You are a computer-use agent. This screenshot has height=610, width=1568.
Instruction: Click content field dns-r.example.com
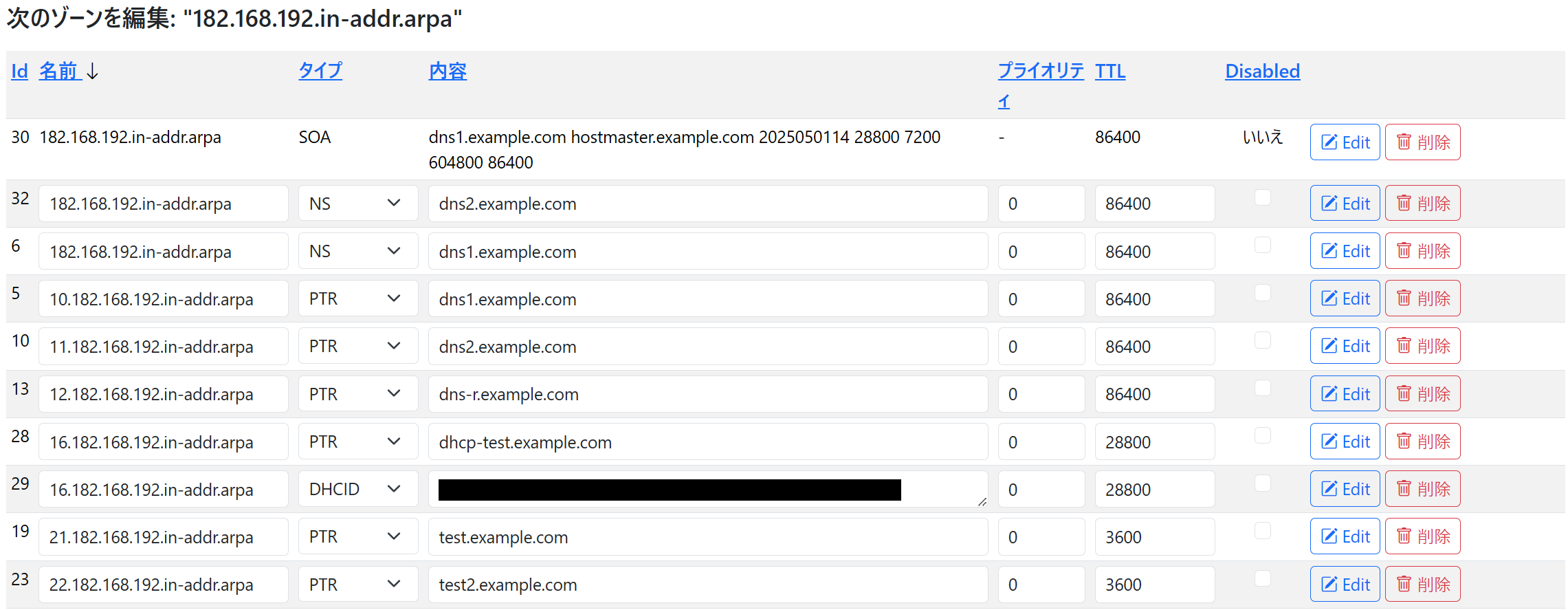pos(708,394)
